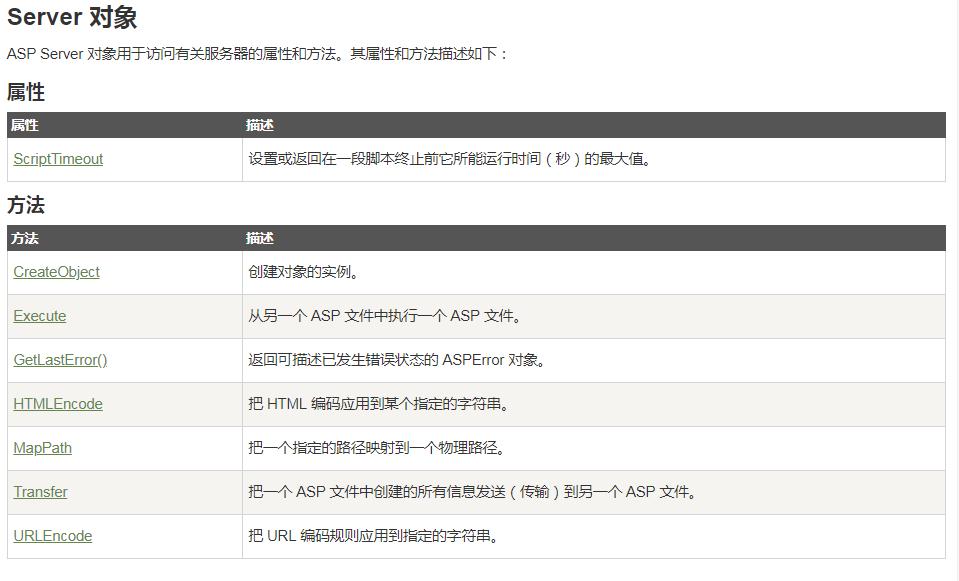
Task: Click the 'Server 对象' page heading
Action: (x=72, y=17)
